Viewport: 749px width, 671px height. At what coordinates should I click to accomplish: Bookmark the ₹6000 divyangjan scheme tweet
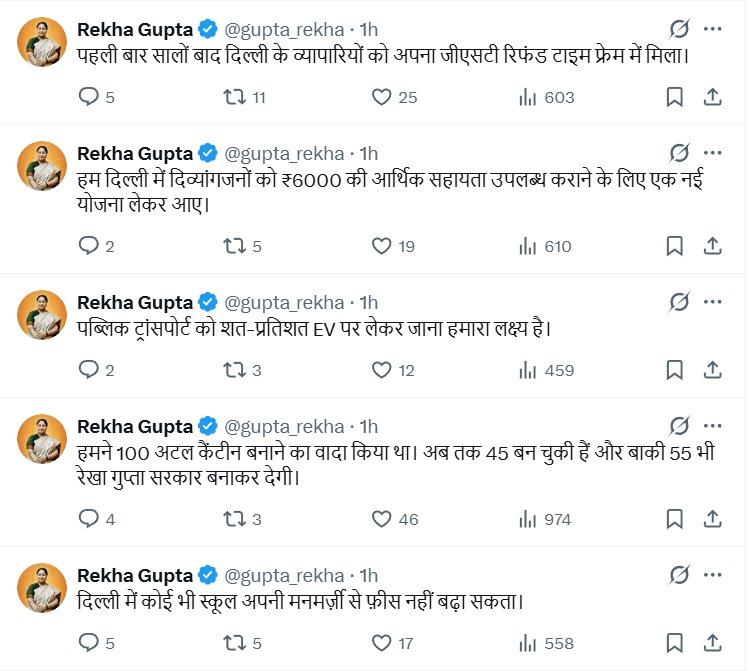pos(674,245)
